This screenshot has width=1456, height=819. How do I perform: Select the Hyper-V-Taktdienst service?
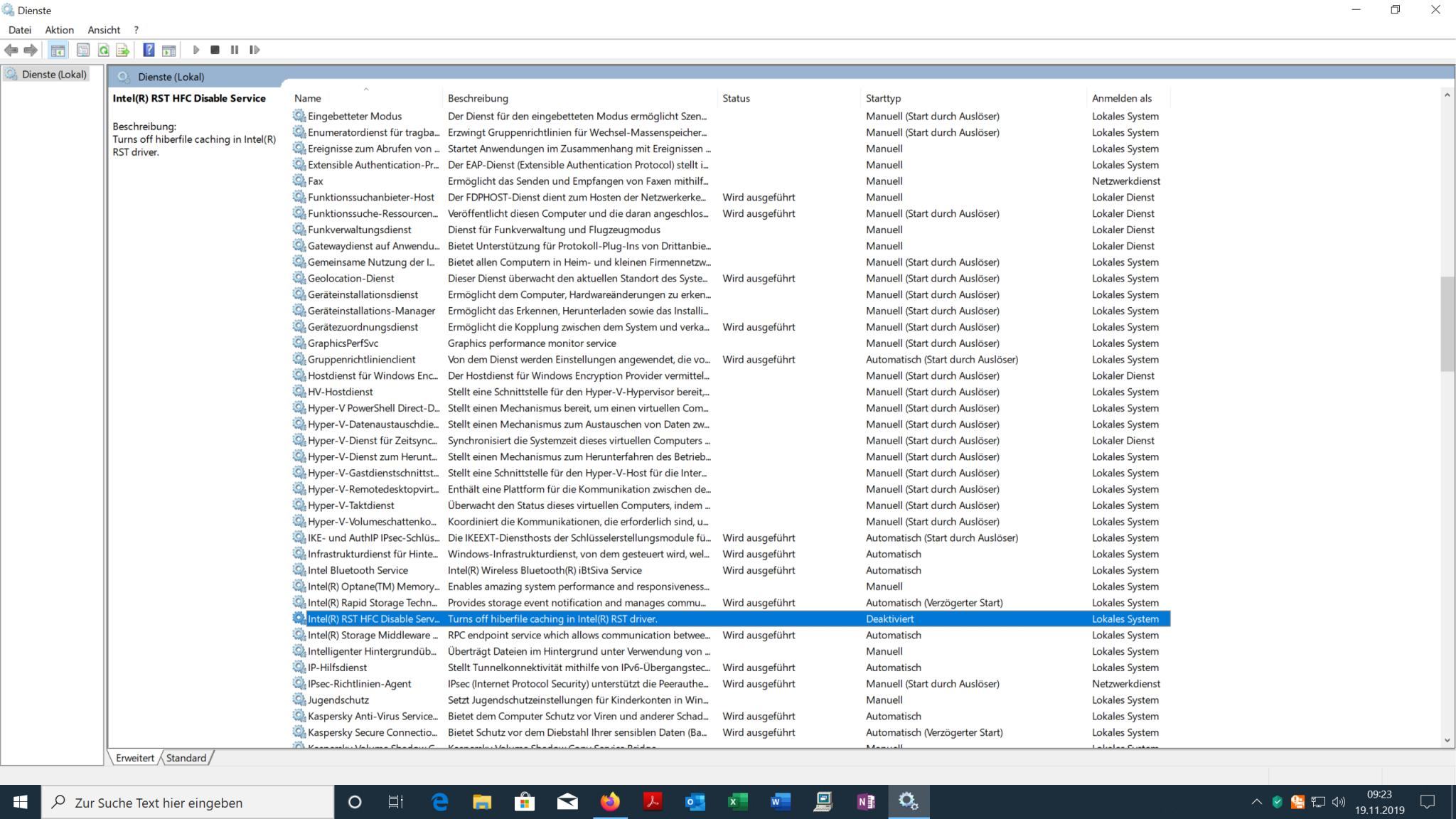coord(731,505)
